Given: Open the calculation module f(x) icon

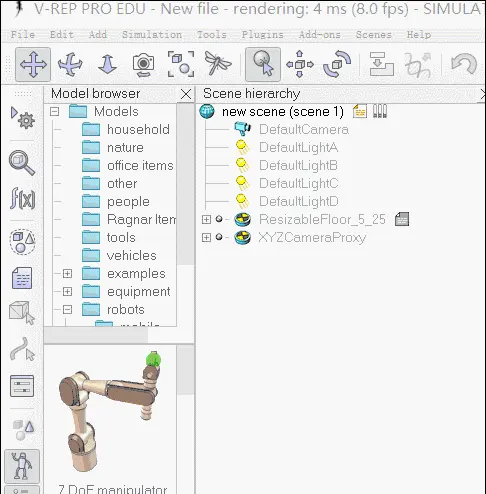Looking at the screenshot, I should (x=22, y=199).
